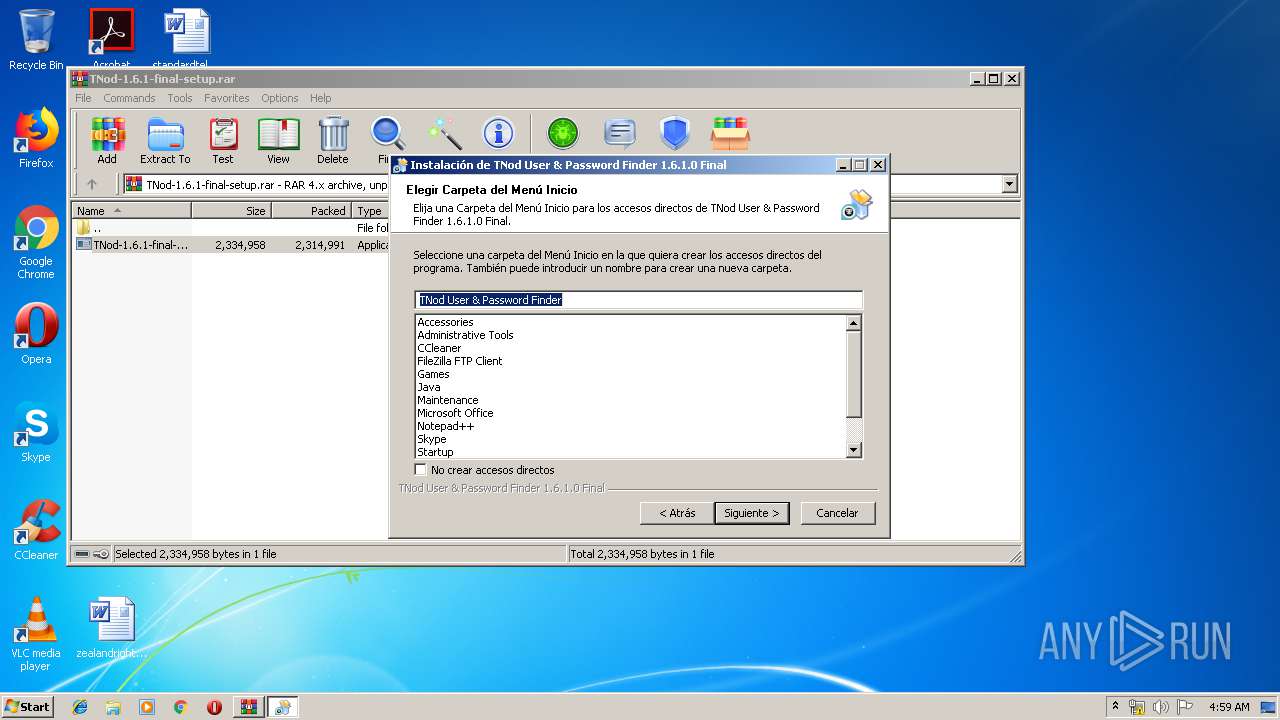The height and width of the screenshot is (720, 1280).
Task: Launch Google Chrome from the desktop
Action: coord(36,242)
